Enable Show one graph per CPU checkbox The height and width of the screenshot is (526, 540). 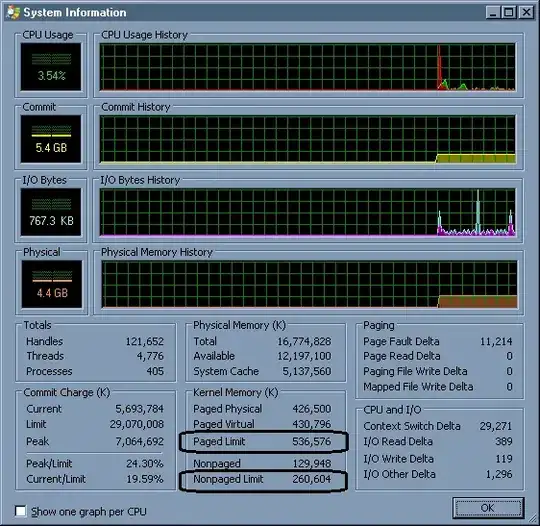[21, 511]
